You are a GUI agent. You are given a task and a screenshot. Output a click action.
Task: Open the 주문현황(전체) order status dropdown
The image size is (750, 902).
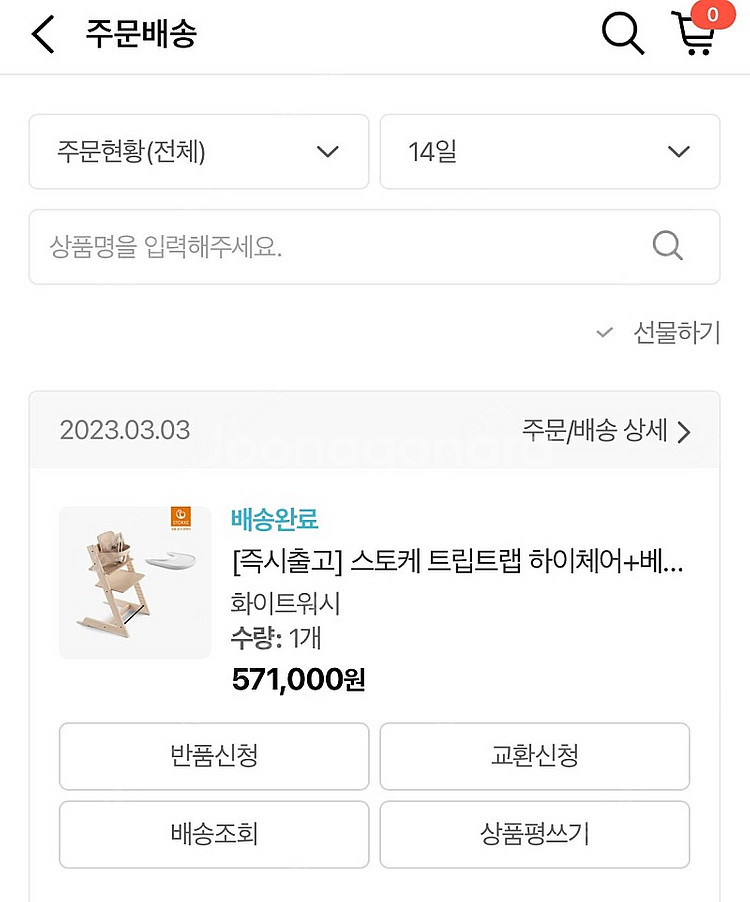[198, 152]
